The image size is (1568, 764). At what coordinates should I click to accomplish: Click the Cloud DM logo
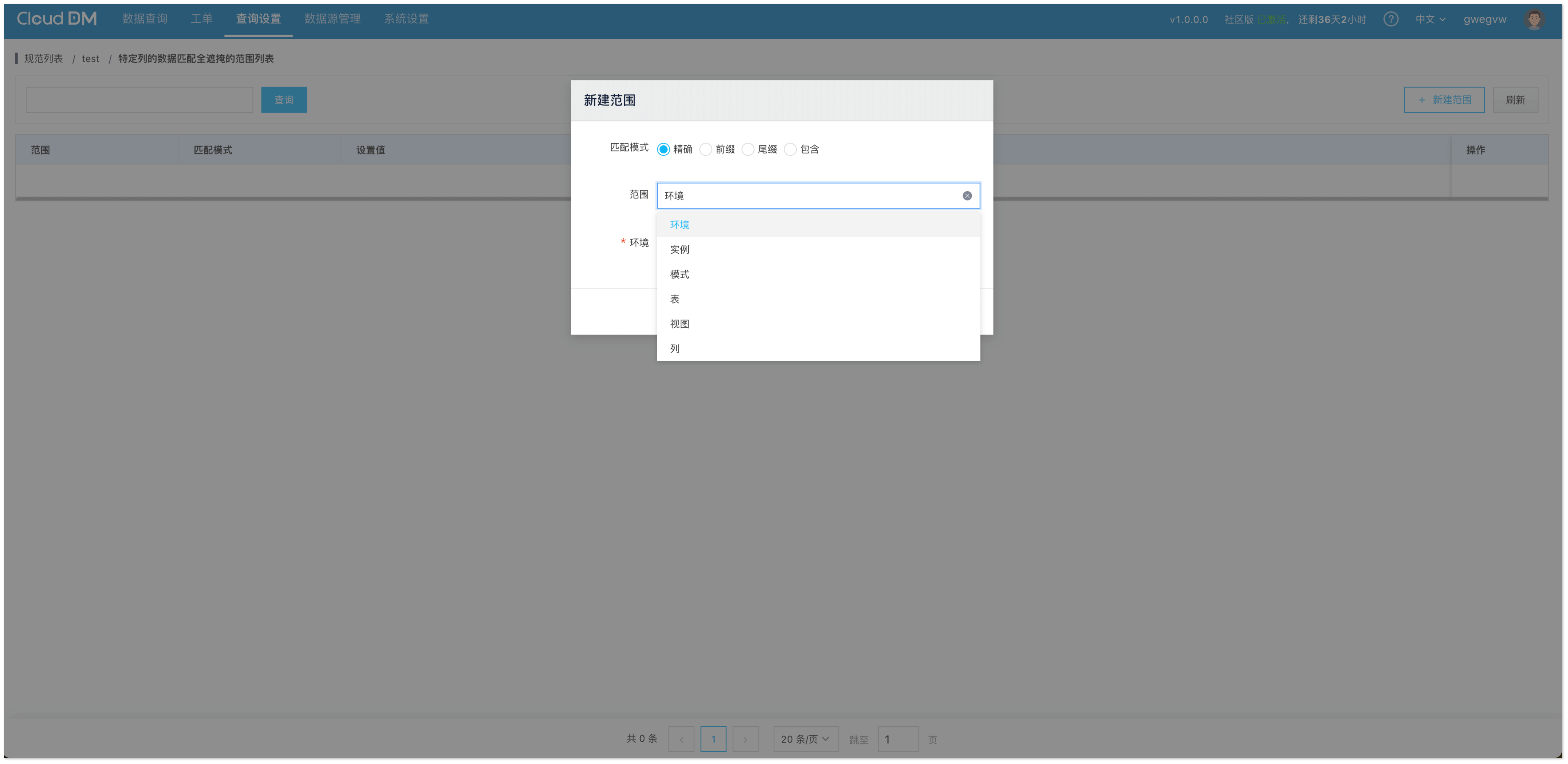pos(57,19)
